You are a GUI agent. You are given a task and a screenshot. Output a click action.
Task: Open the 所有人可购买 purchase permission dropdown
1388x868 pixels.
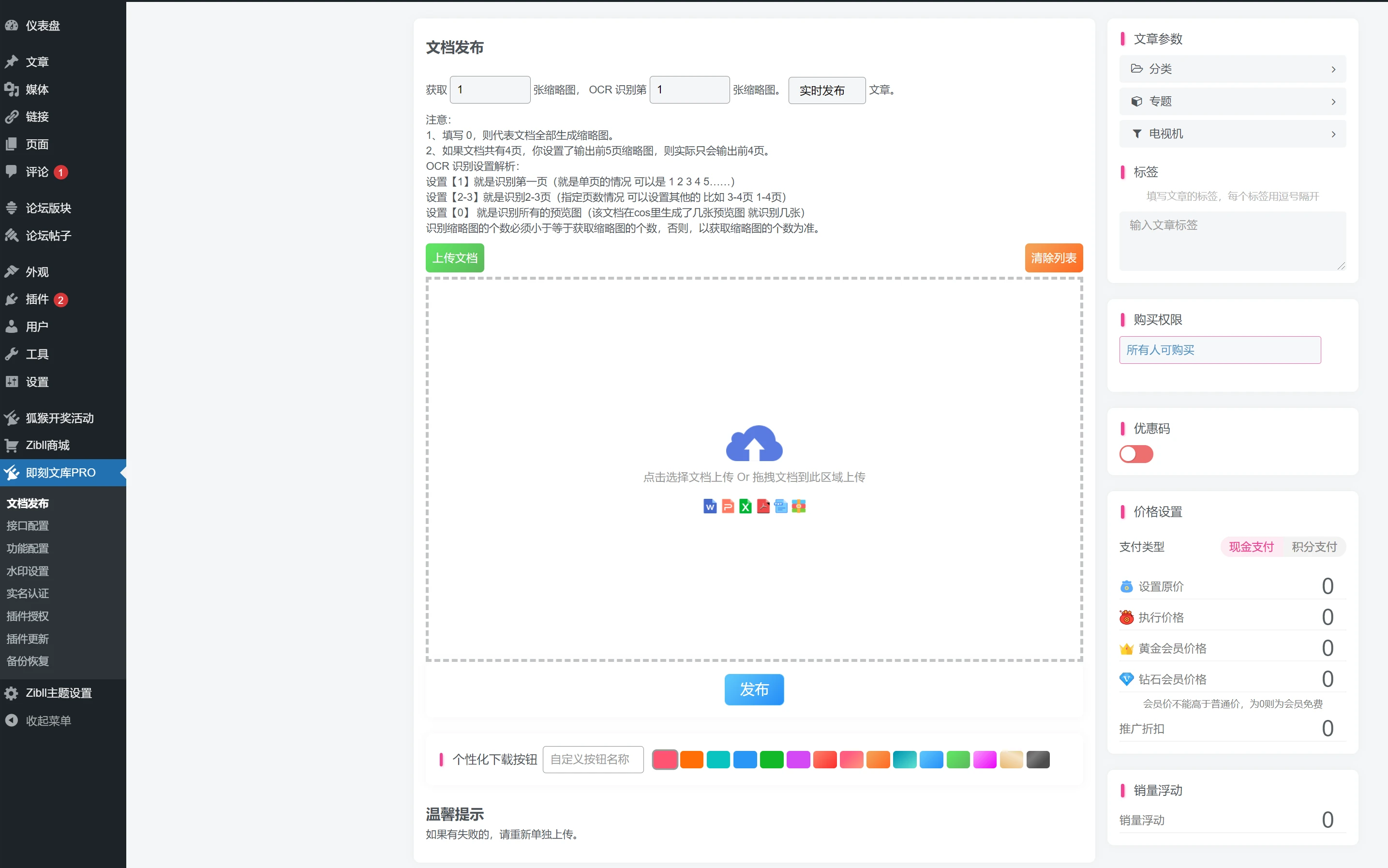point(1220,350)
